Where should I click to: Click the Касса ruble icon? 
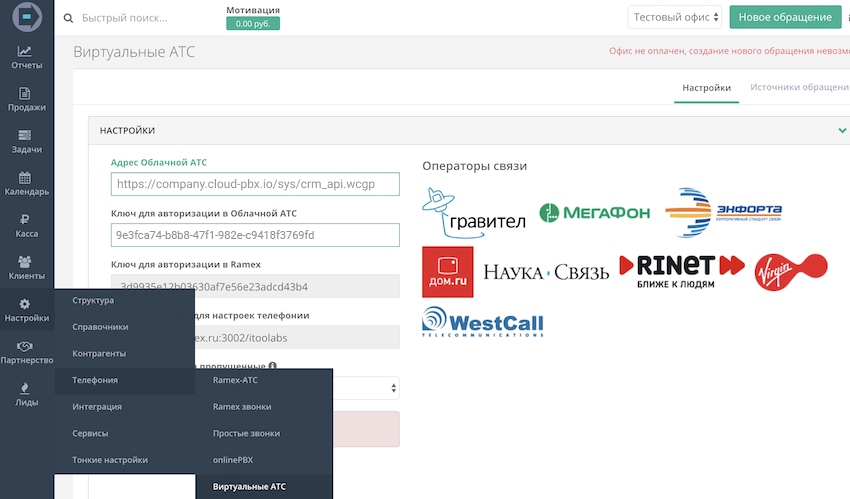click(26, 220)
